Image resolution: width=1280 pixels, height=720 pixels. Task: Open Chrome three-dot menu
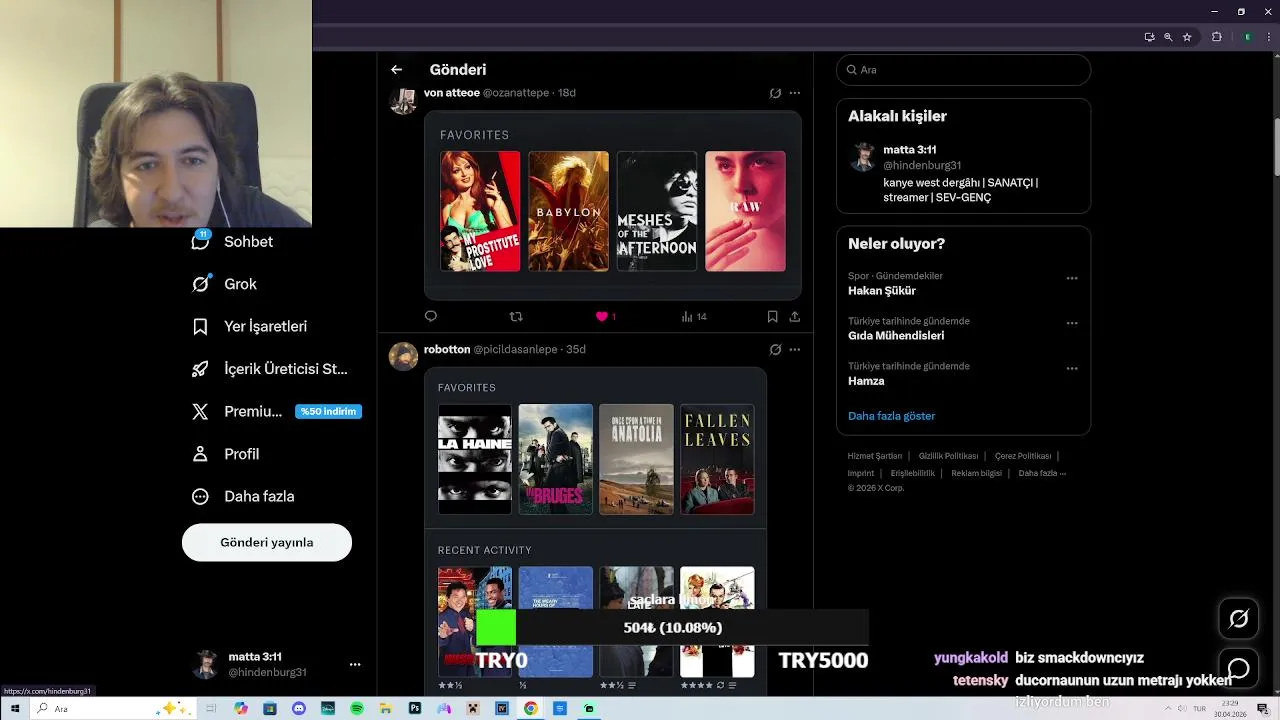tap(1267, 37)
